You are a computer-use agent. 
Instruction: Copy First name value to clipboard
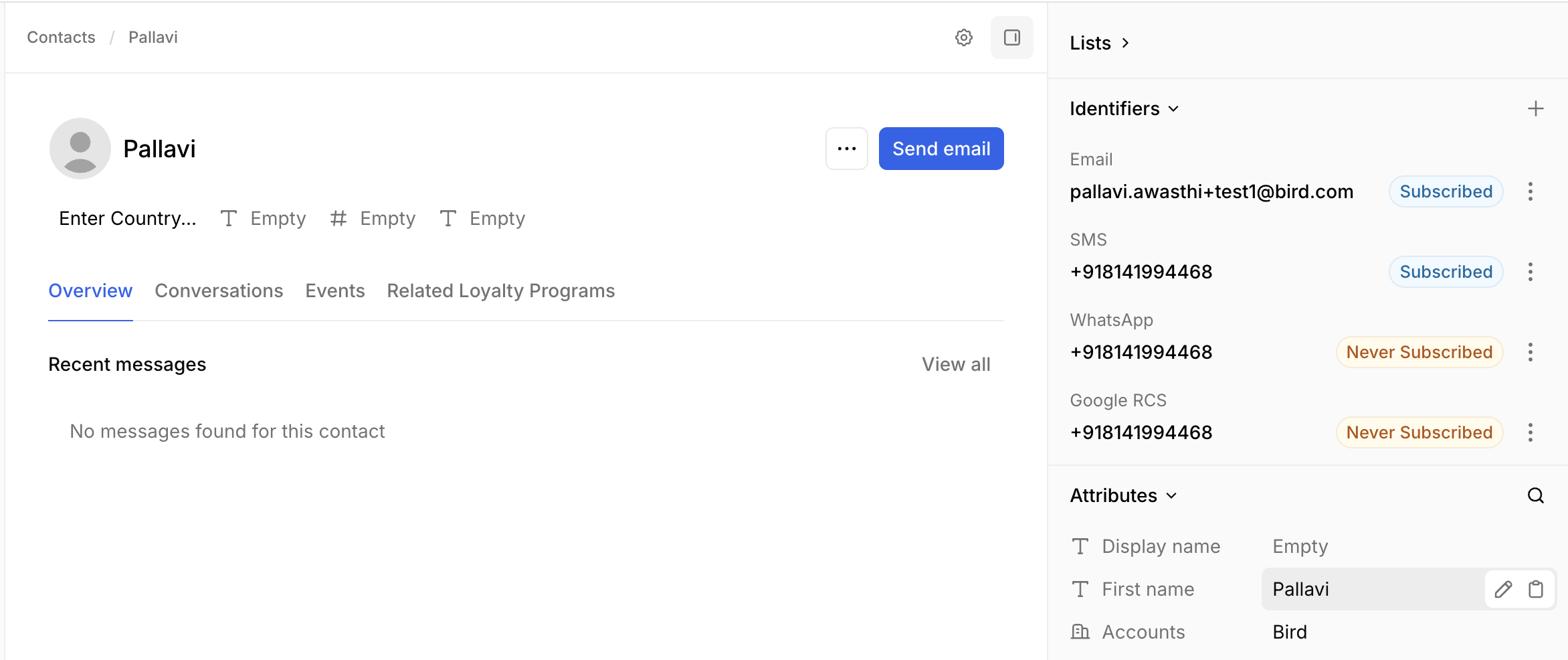(1535, 589)
